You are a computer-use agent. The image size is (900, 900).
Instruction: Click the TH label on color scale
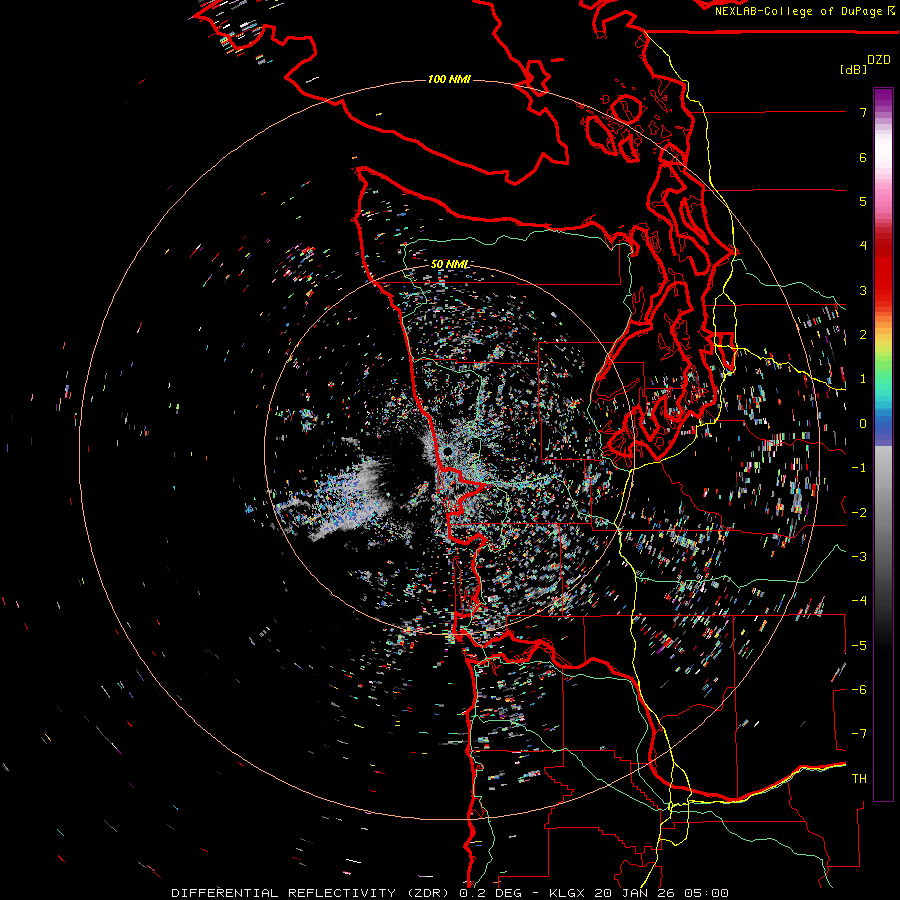859,779
